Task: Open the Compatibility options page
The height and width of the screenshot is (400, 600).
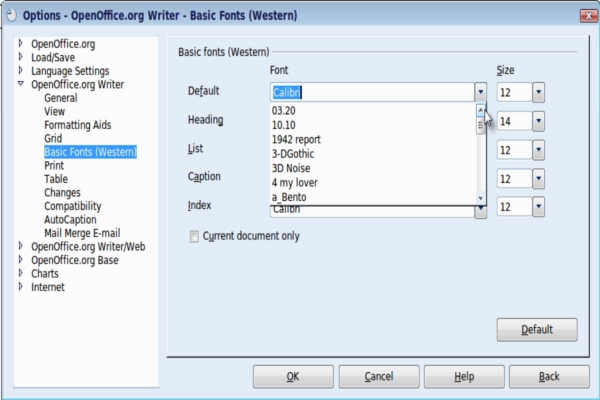Action: [73, 206]
